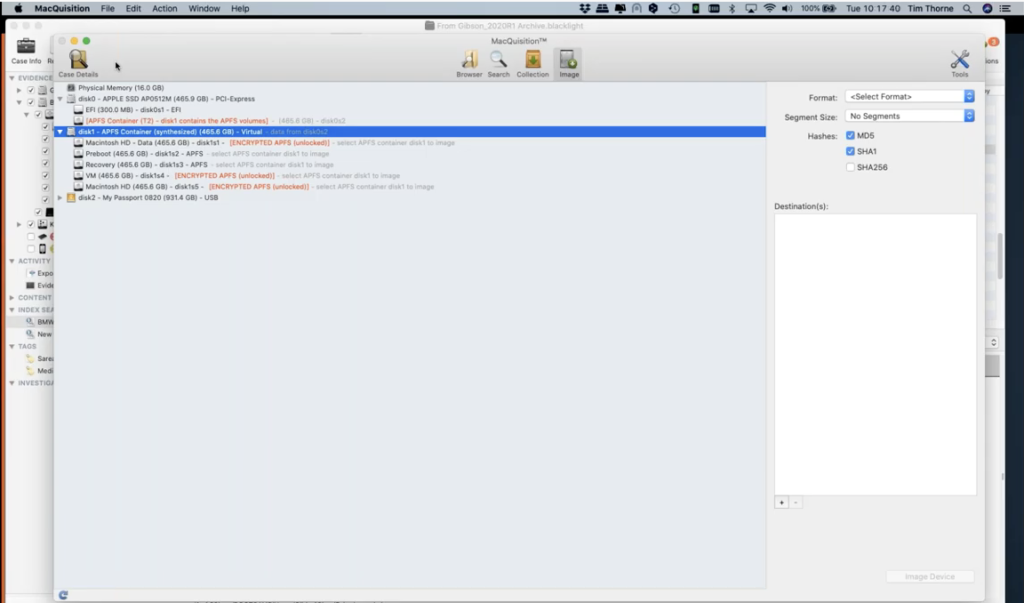Image resolution: width=1024 pixels, height=603 pixels.
Task: Open the Wi-Fi status menu
Action: 769,8
